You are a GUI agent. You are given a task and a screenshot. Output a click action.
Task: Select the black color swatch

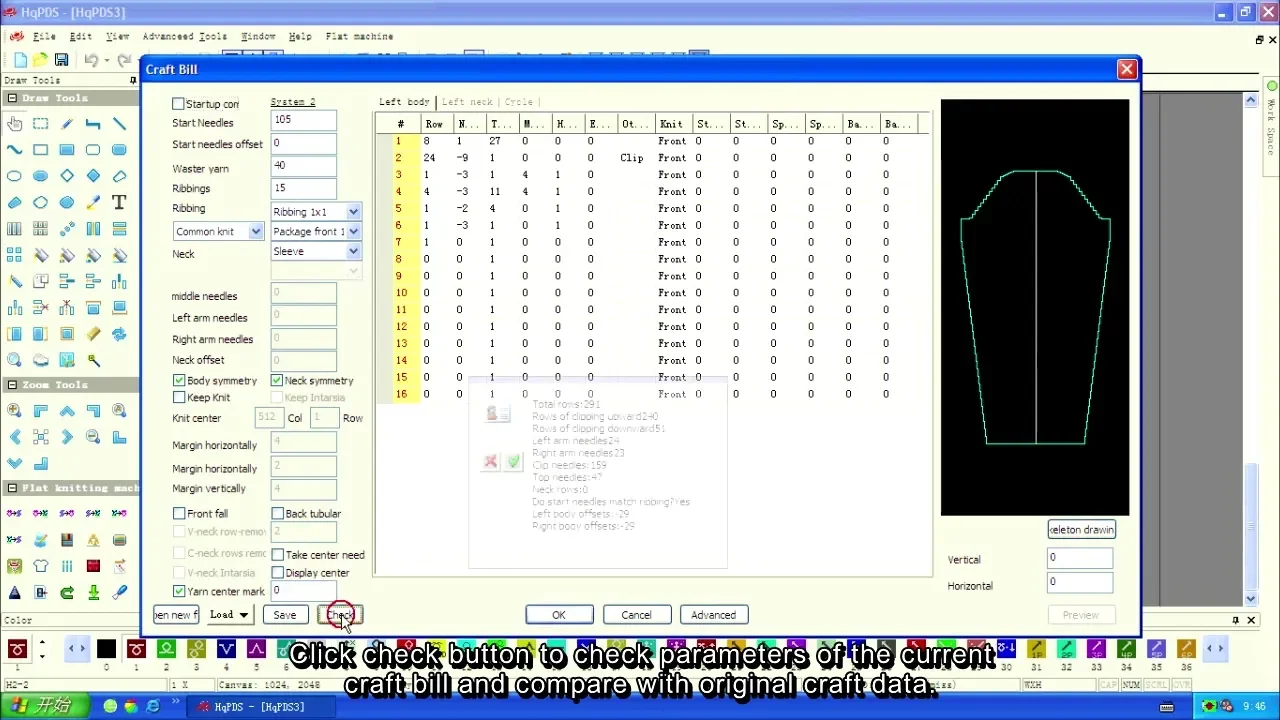[x=106, y=650]
